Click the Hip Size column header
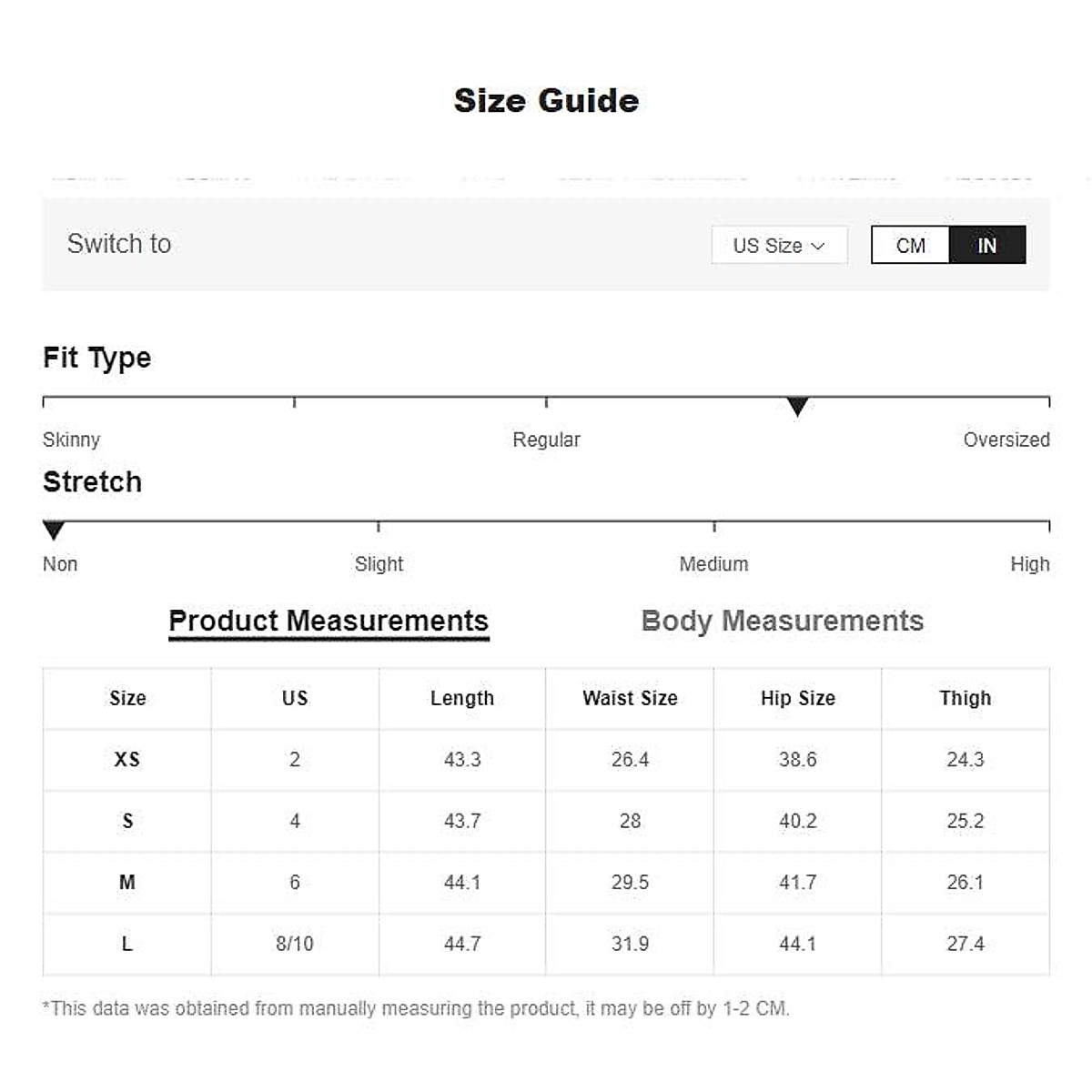Image resolution: width=1092 pixels, height=1092 pixels. click(797, 698)
